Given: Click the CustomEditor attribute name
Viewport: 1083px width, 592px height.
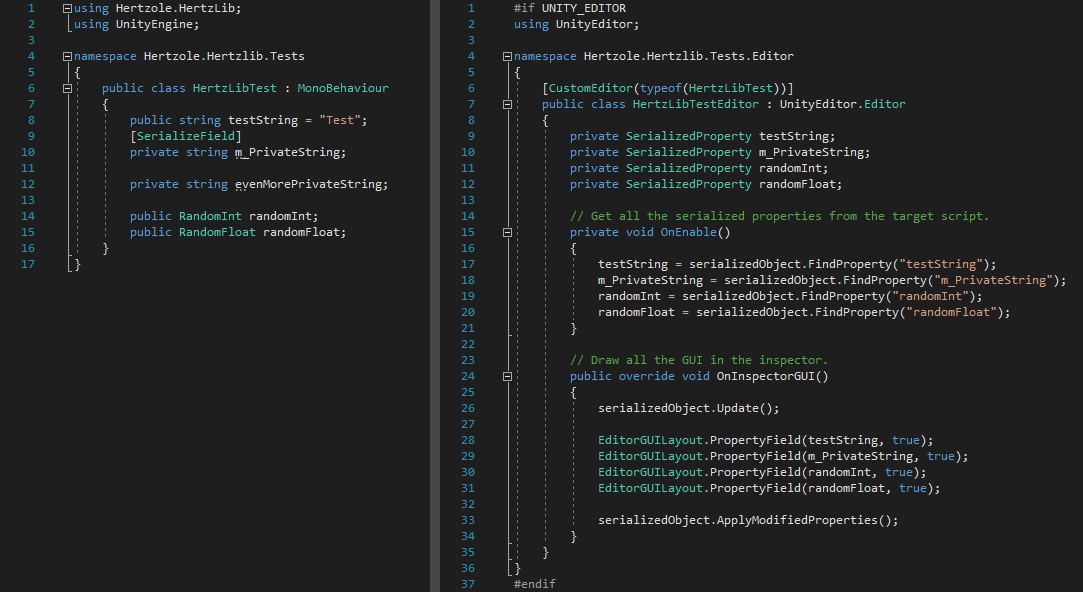Looking at the screenshot, I should point(591,88).
